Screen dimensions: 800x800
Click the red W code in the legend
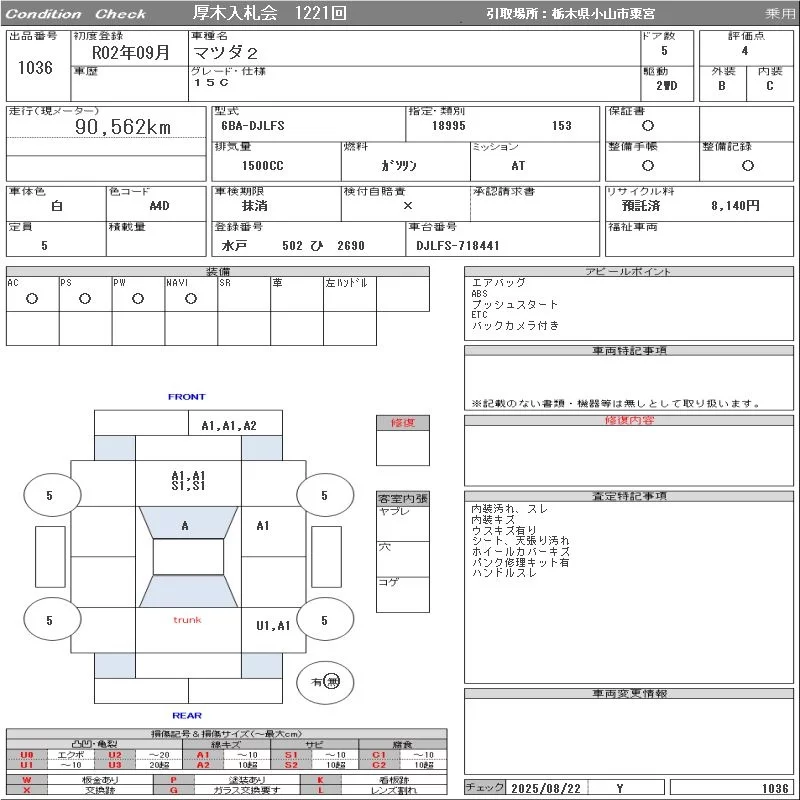coord(27,780)
